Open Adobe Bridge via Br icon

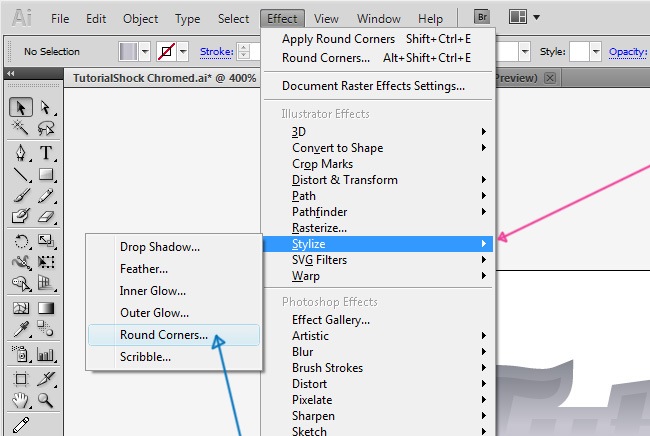click(482, 17)
